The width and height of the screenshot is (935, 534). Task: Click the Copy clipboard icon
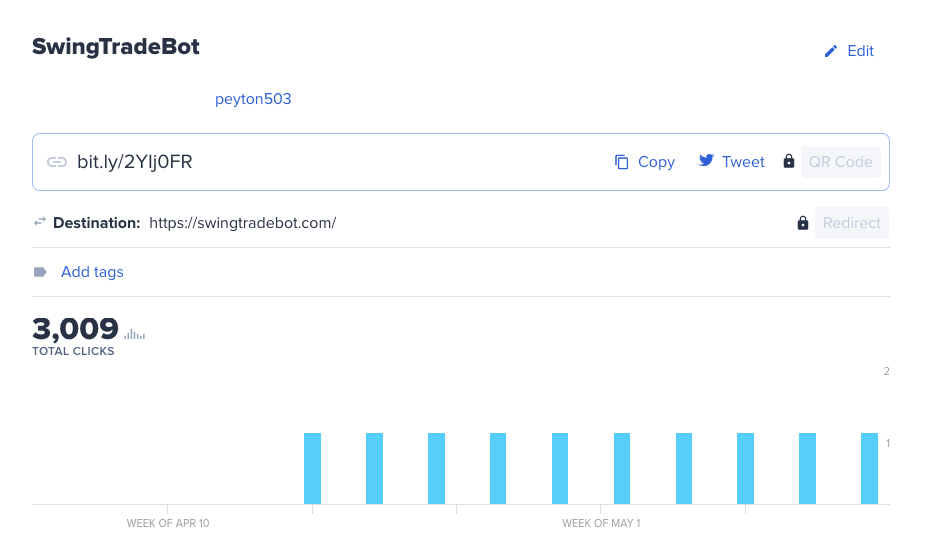[621, 162]
